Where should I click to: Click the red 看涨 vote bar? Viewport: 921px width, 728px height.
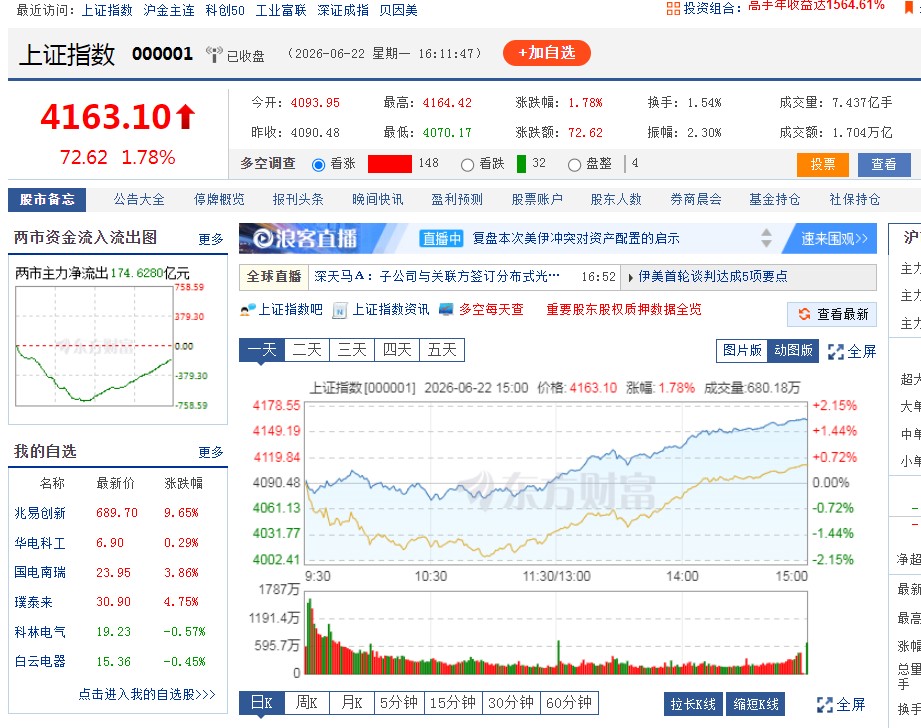click(x=390, y=164)
